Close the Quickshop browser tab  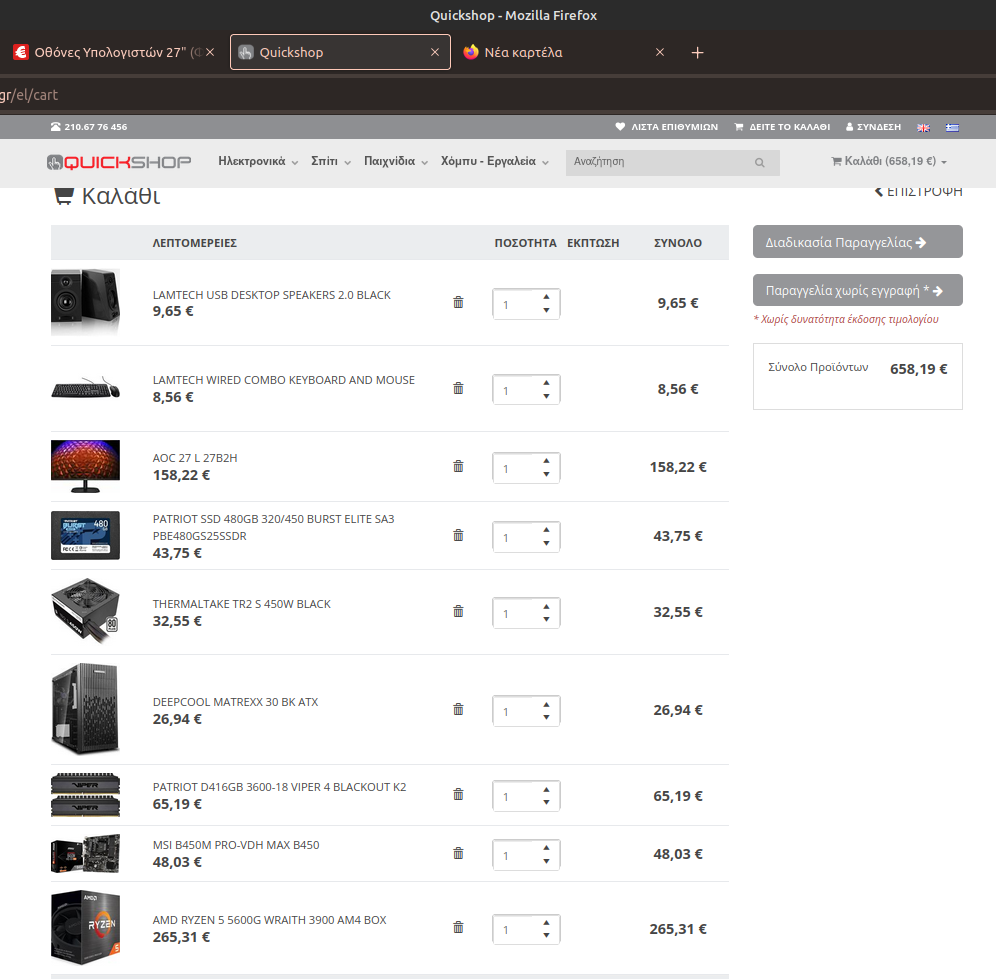pos(435,52)
